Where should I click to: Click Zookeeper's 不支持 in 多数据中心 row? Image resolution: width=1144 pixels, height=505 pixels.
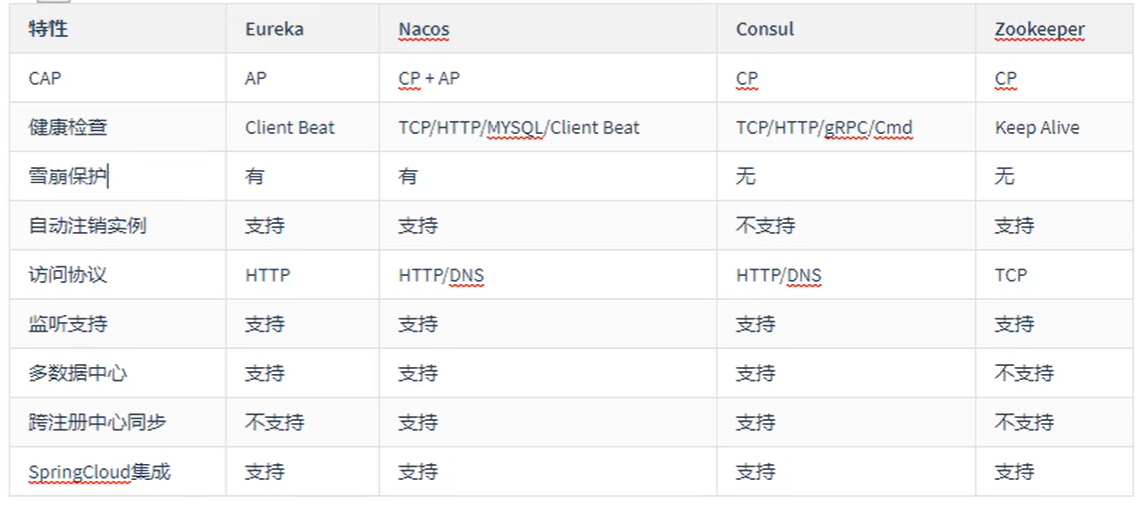[1024, 373]
